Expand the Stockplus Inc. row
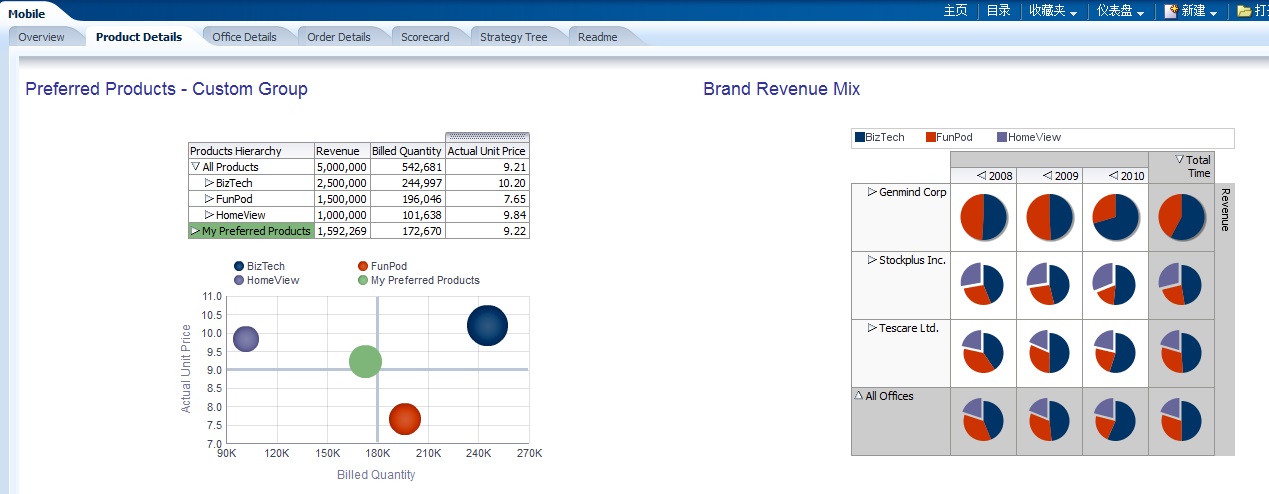This screenshot has height=494, width=1269. point(872,259)
